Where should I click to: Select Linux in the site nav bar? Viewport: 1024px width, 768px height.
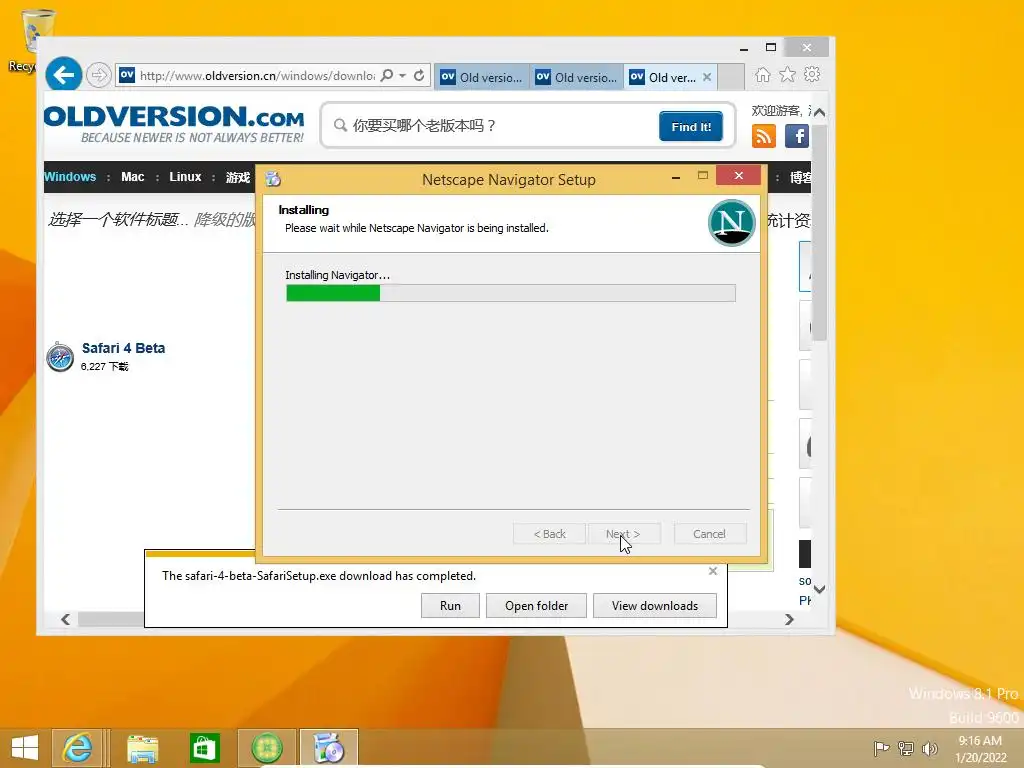pyautogui.click(x=185, y=176)
